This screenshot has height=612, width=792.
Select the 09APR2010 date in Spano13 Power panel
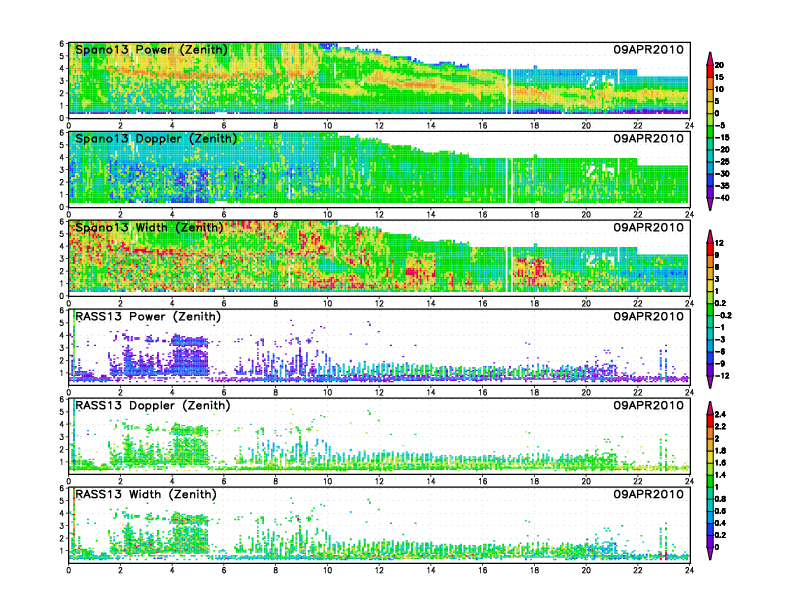[649, 49]
